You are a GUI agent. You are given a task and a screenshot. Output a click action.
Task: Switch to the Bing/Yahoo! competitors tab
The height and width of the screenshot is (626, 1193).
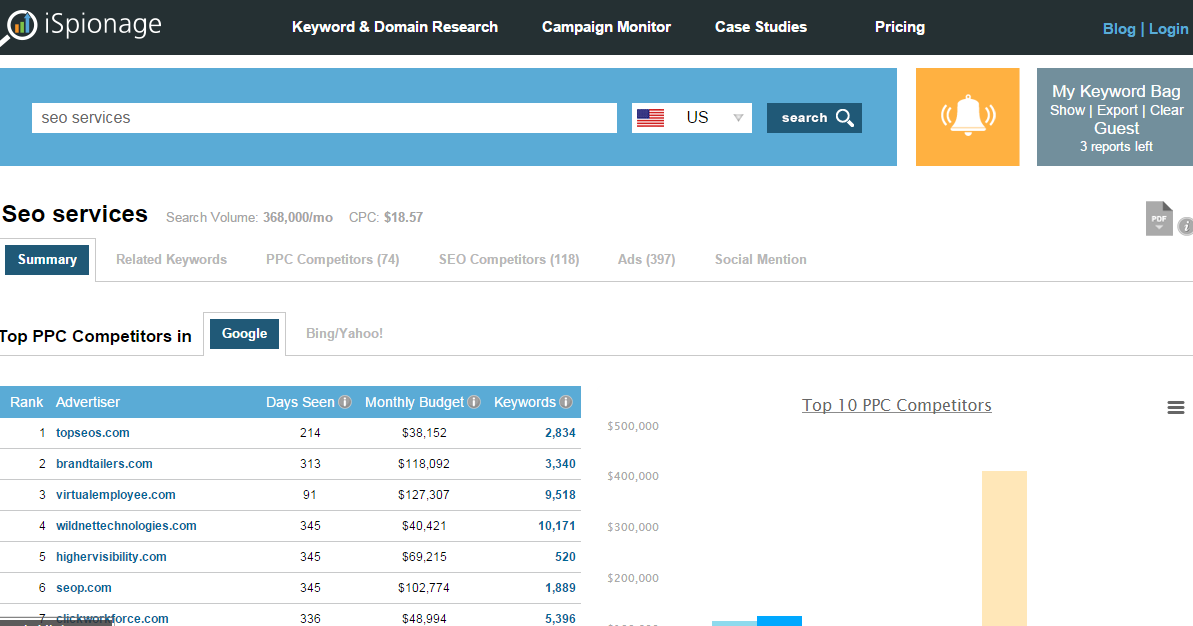pos(344,334)
